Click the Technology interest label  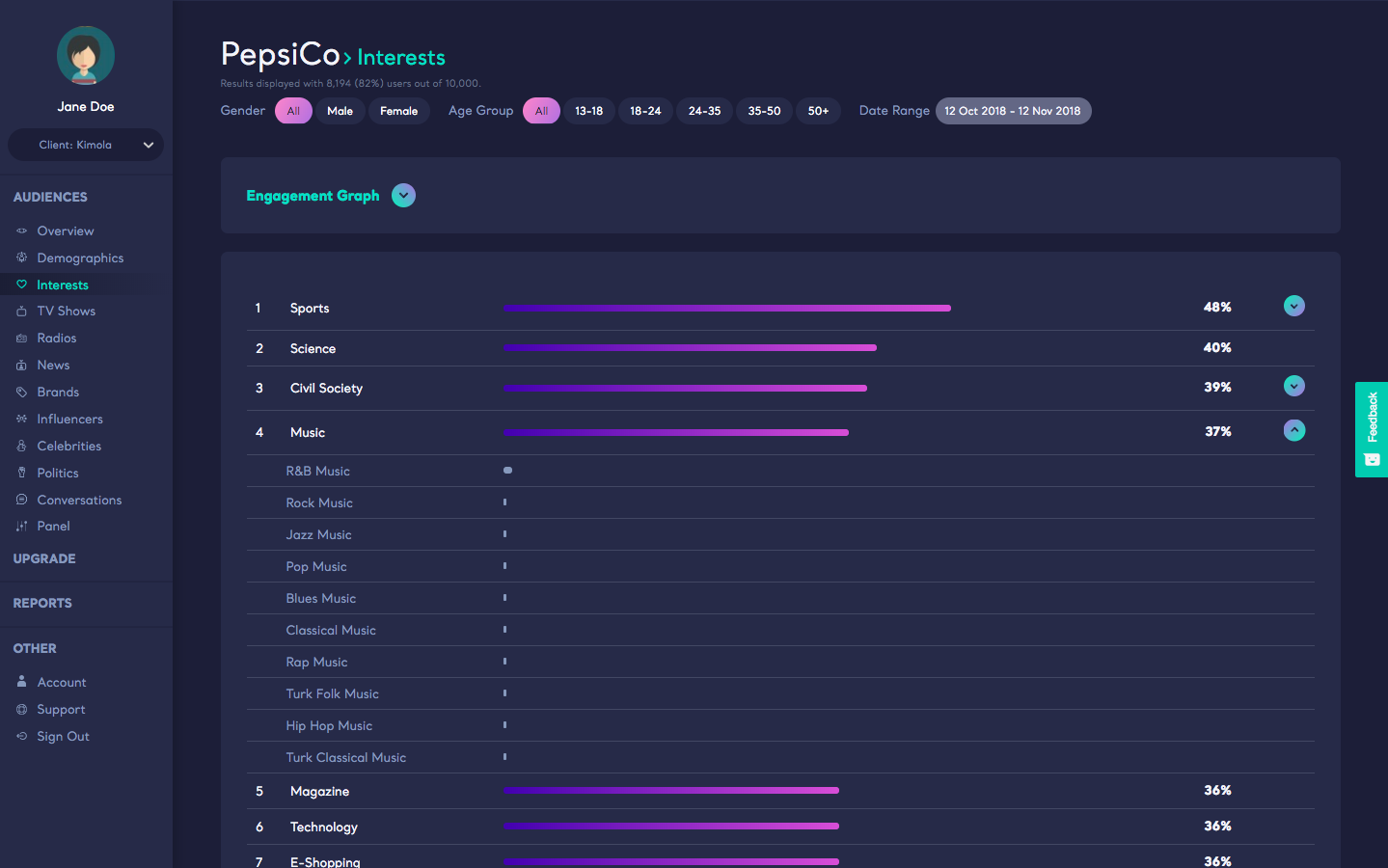(324, 827)
